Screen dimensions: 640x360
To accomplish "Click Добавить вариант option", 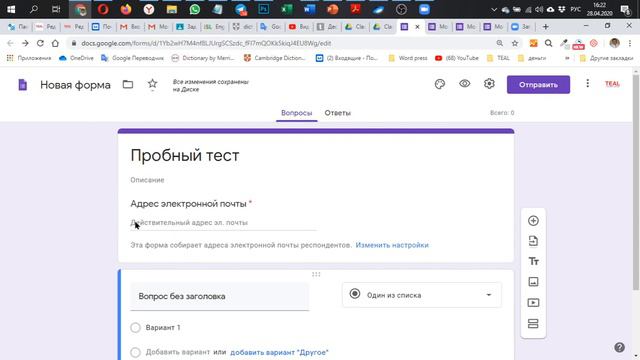I will [178, 352].
